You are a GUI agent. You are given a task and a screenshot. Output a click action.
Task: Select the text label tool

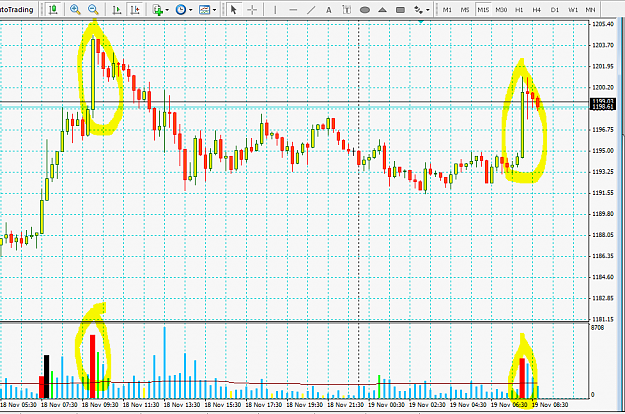346,9
